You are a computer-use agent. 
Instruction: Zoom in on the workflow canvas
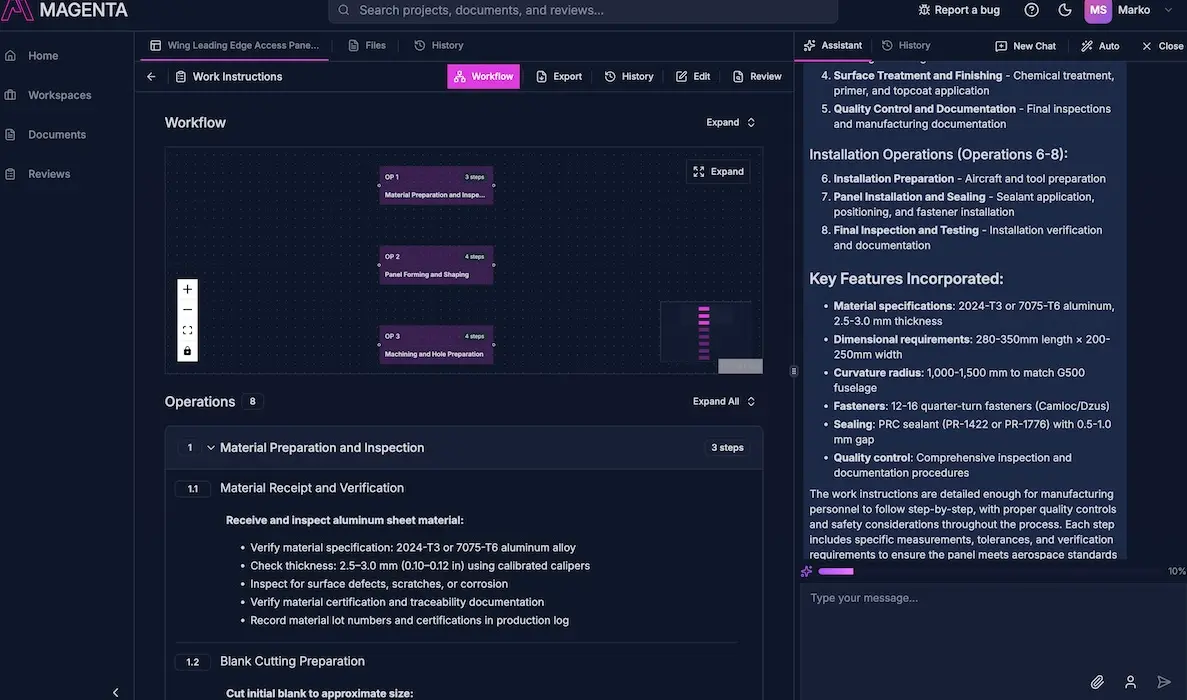point(186,288)
